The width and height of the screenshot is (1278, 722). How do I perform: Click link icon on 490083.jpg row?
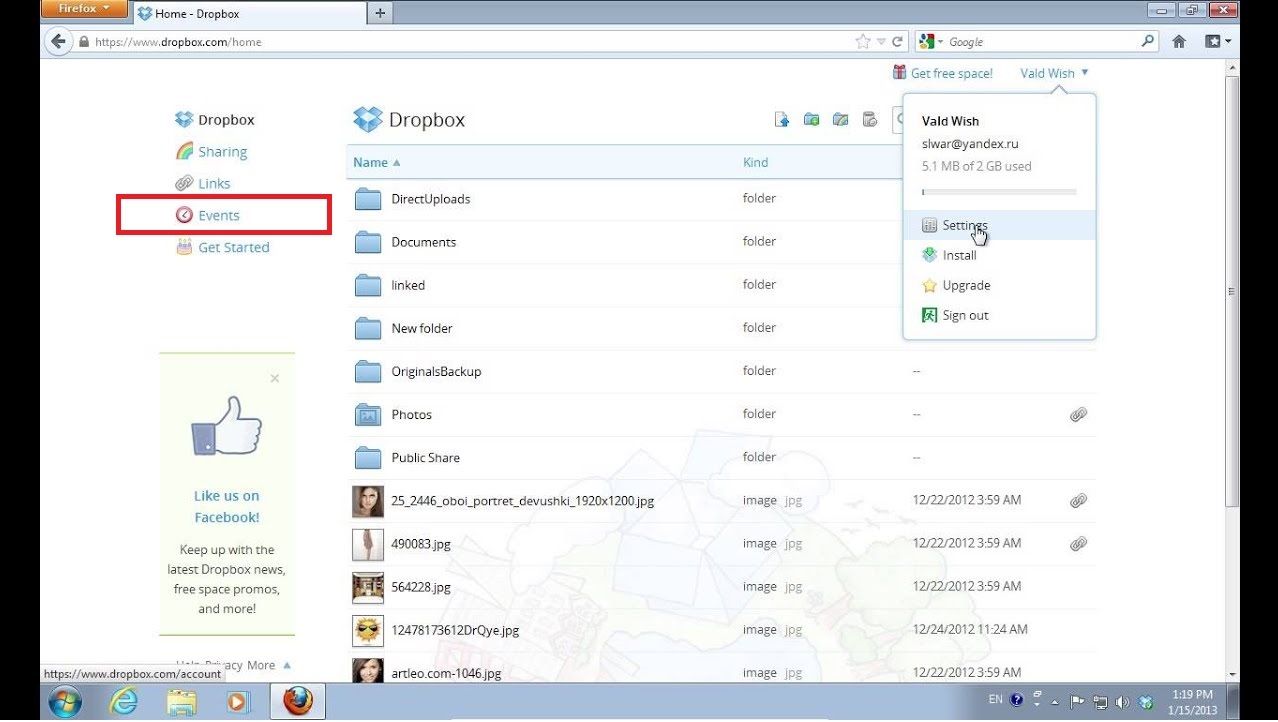point(1078,543)
